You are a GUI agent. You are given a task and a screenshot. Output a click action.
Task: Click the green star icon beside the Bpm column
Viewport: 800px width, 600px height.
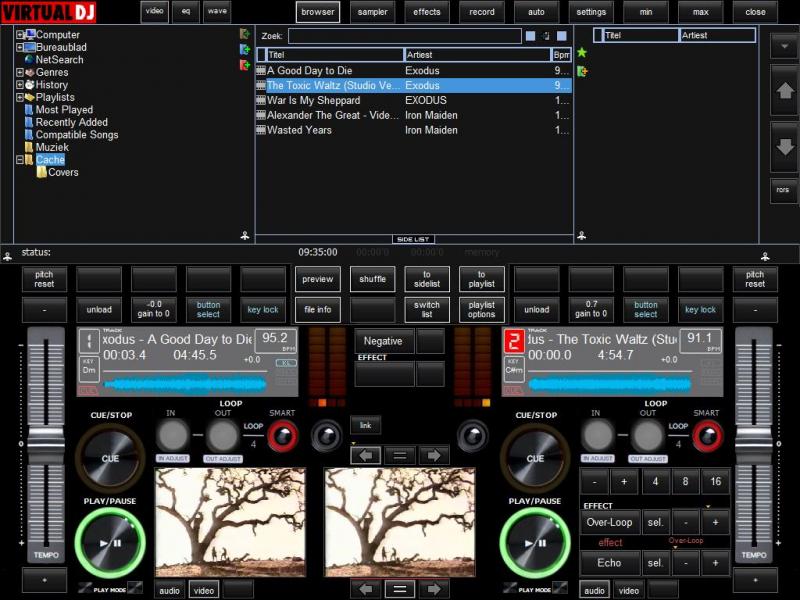pyautogui.click(x=582, y=53)
